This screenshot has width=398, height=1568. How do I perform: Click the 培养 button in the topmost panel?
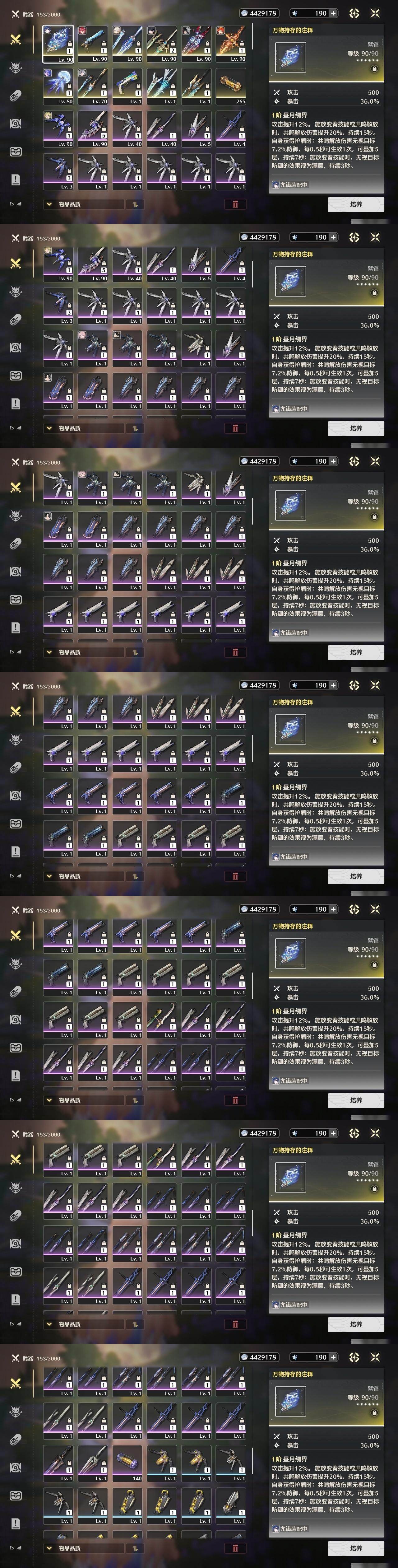click(x=356, y=204)
